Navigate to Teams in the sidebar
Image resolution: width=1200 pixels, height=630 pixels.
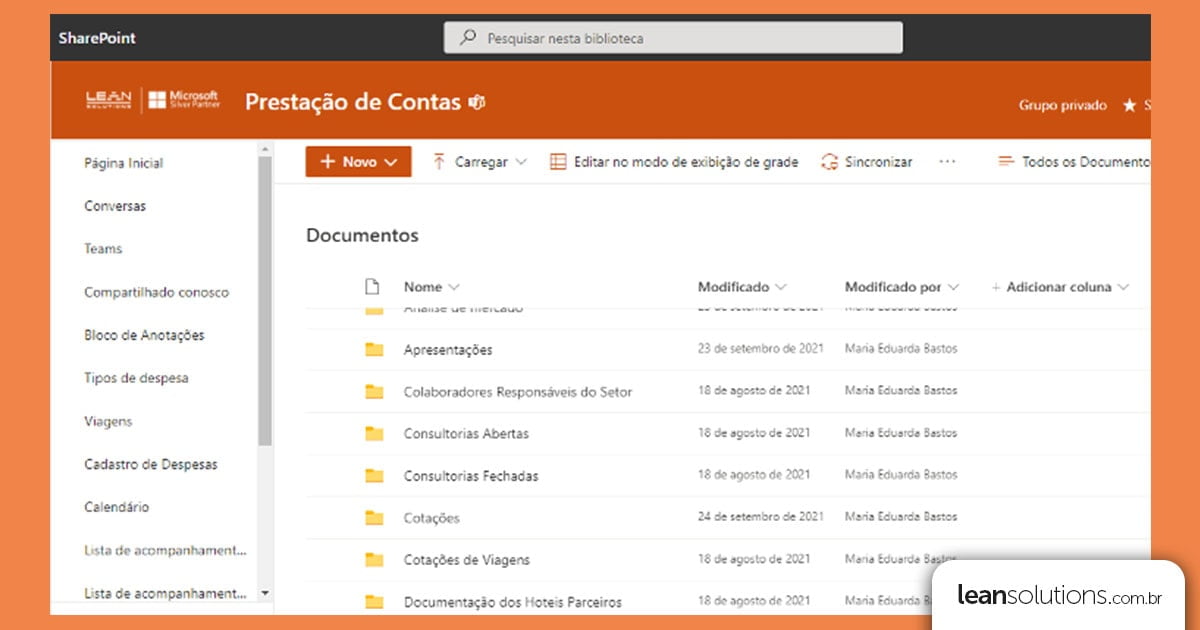pyautogui.click(x=103, y=248)
